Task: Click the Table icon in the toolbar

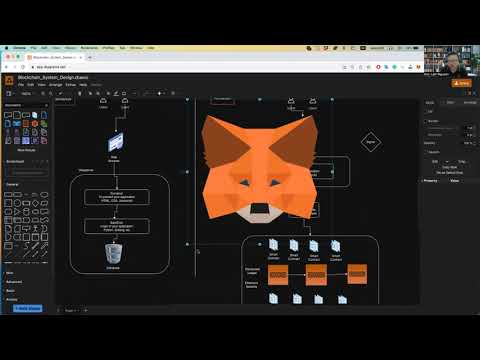Action: tap(173, 93)
